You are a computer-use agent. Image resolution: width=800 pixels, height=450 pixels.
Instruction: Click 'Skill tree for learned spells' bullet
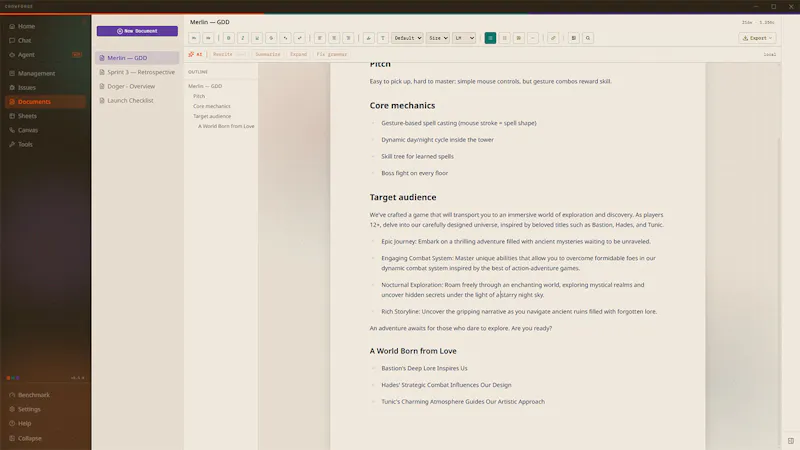click(417, 156)
